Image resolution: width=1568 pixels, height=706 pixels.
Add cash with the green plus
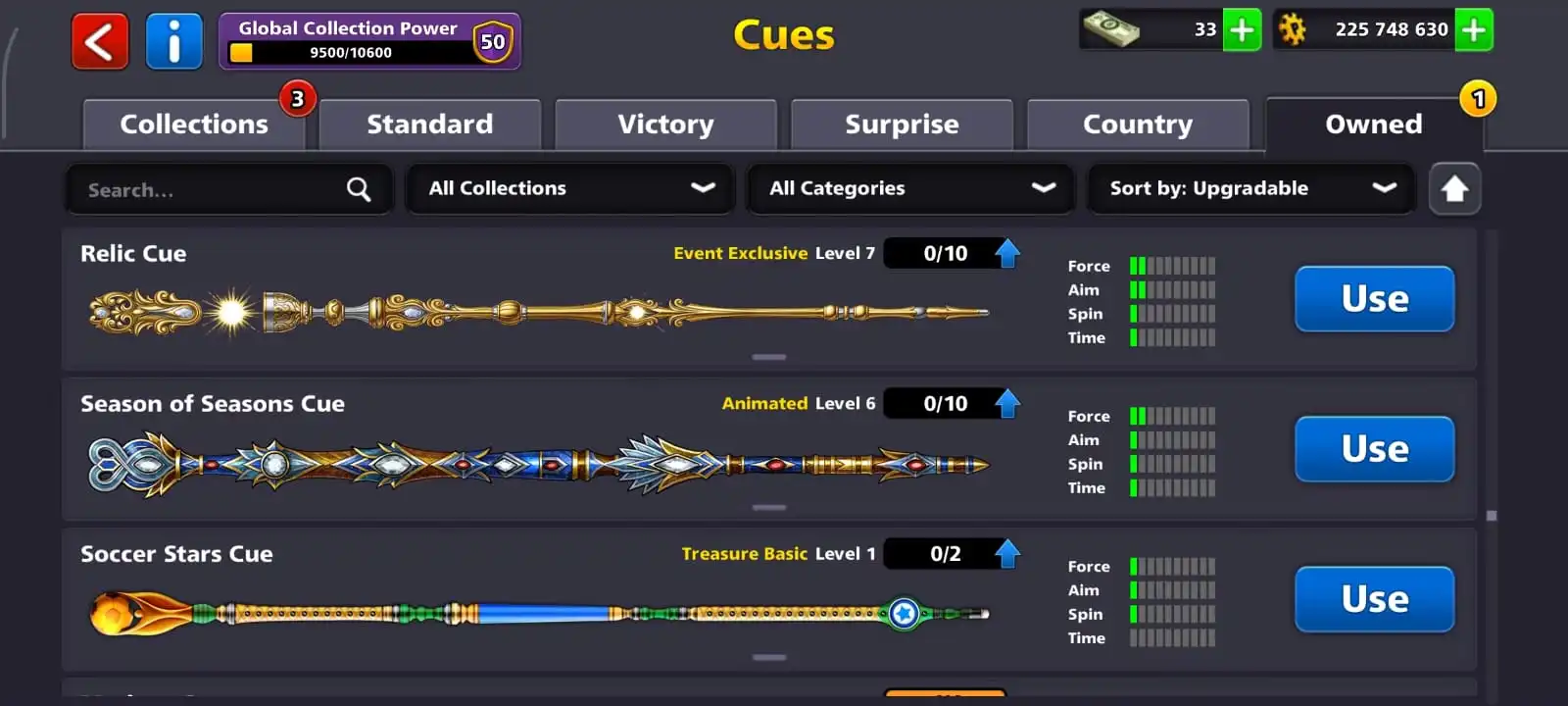click(x=1242, y=30)
